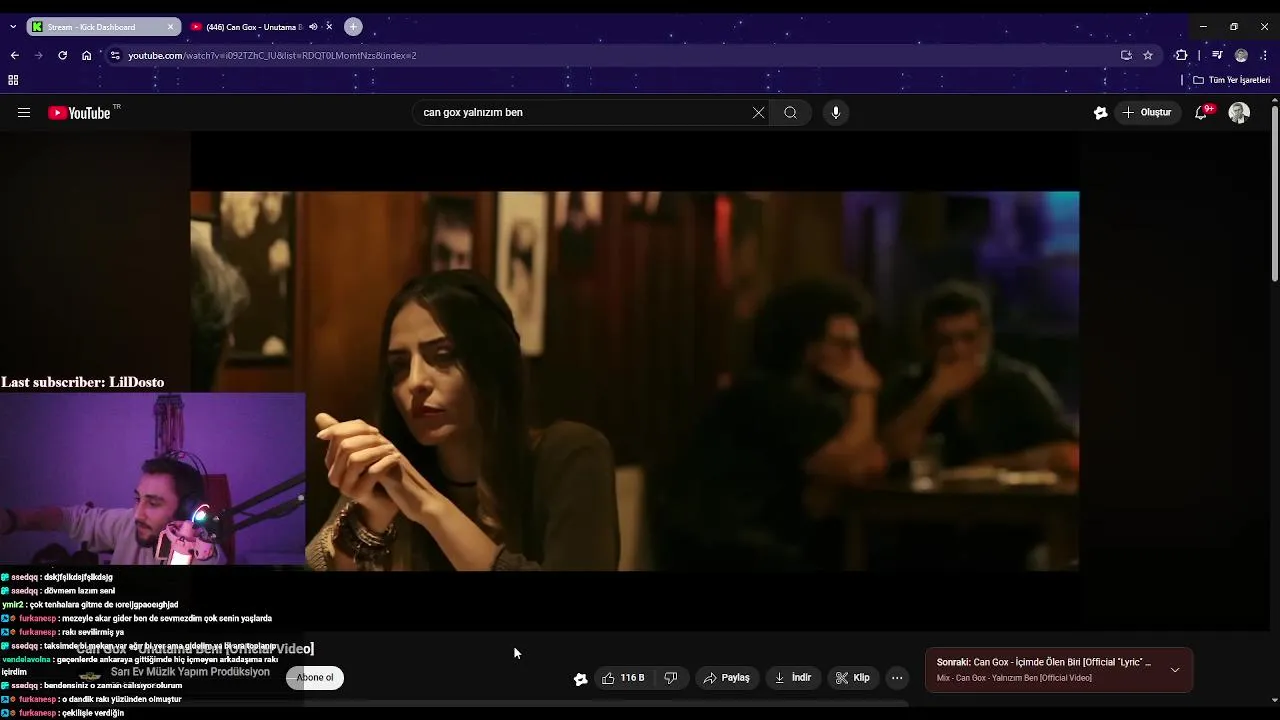The image size is (1280, 720).
Task: Open more actions three-dot menu under video
Action: pos(897,678)
